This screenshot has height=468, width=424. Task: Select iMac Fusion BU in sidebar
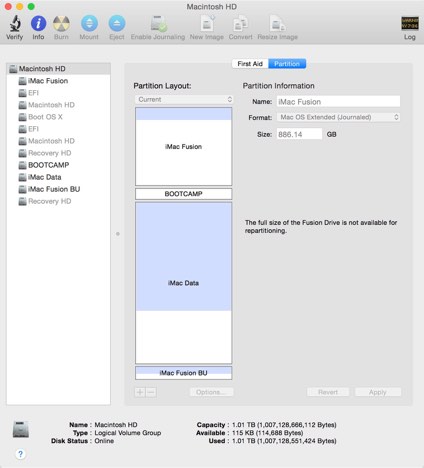pos(58,189)
